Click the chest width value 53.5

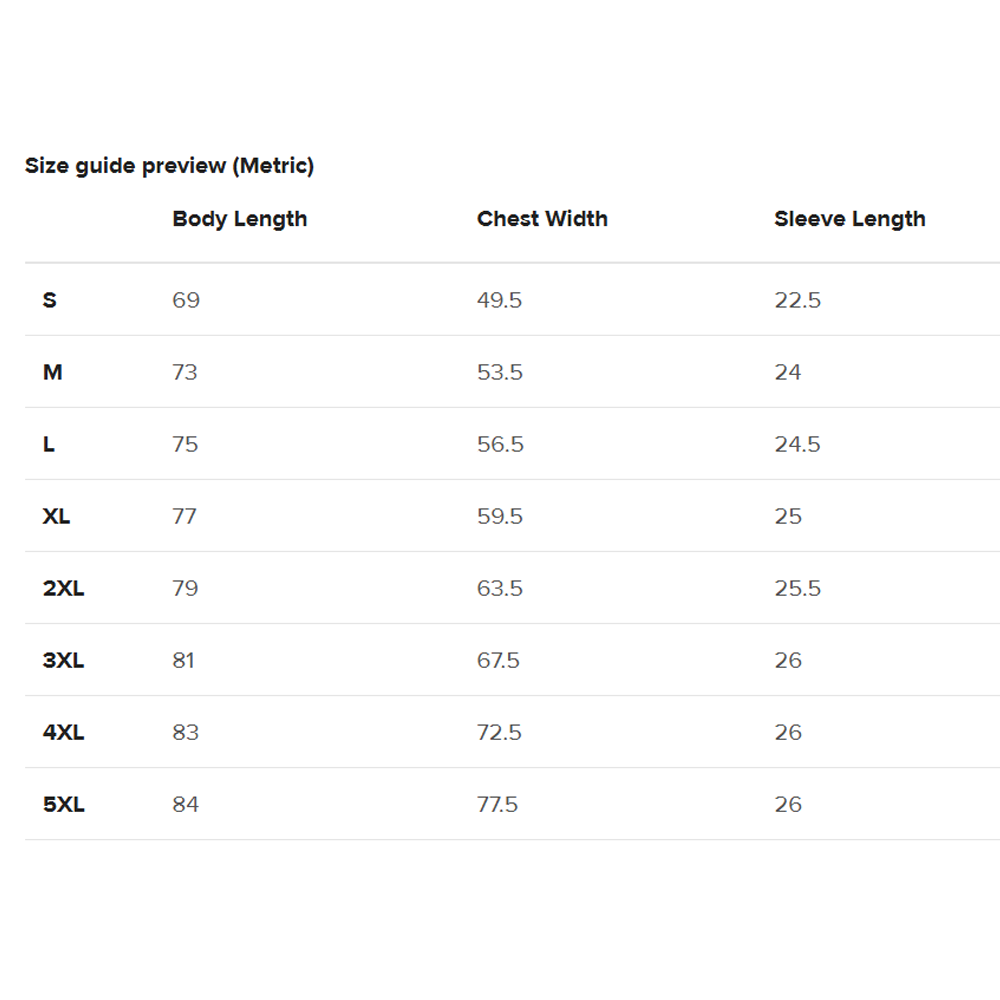500,372
